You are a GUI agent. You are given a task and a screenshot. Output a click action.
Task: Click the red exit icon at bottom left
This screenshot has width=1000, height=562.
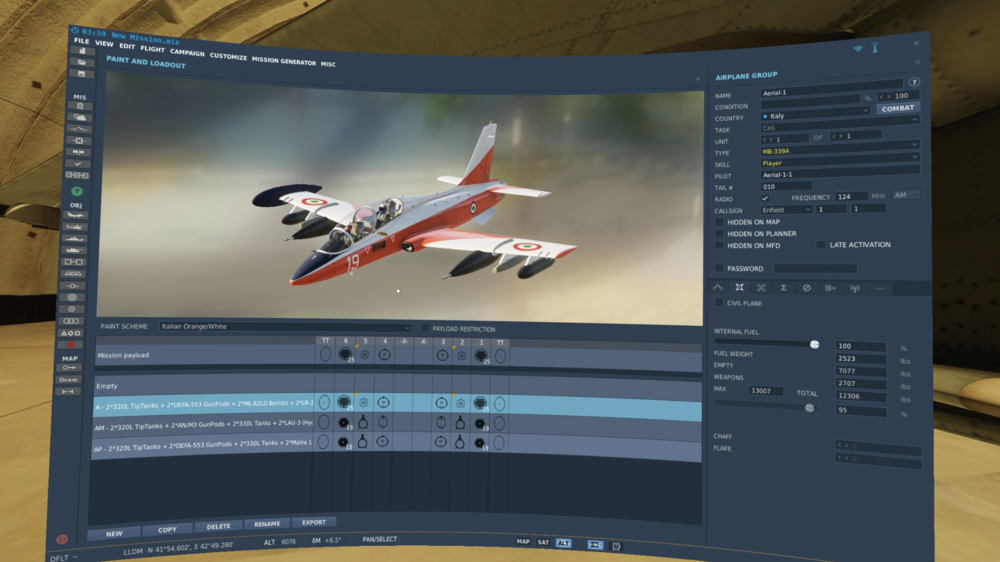[x=62, y=540]
